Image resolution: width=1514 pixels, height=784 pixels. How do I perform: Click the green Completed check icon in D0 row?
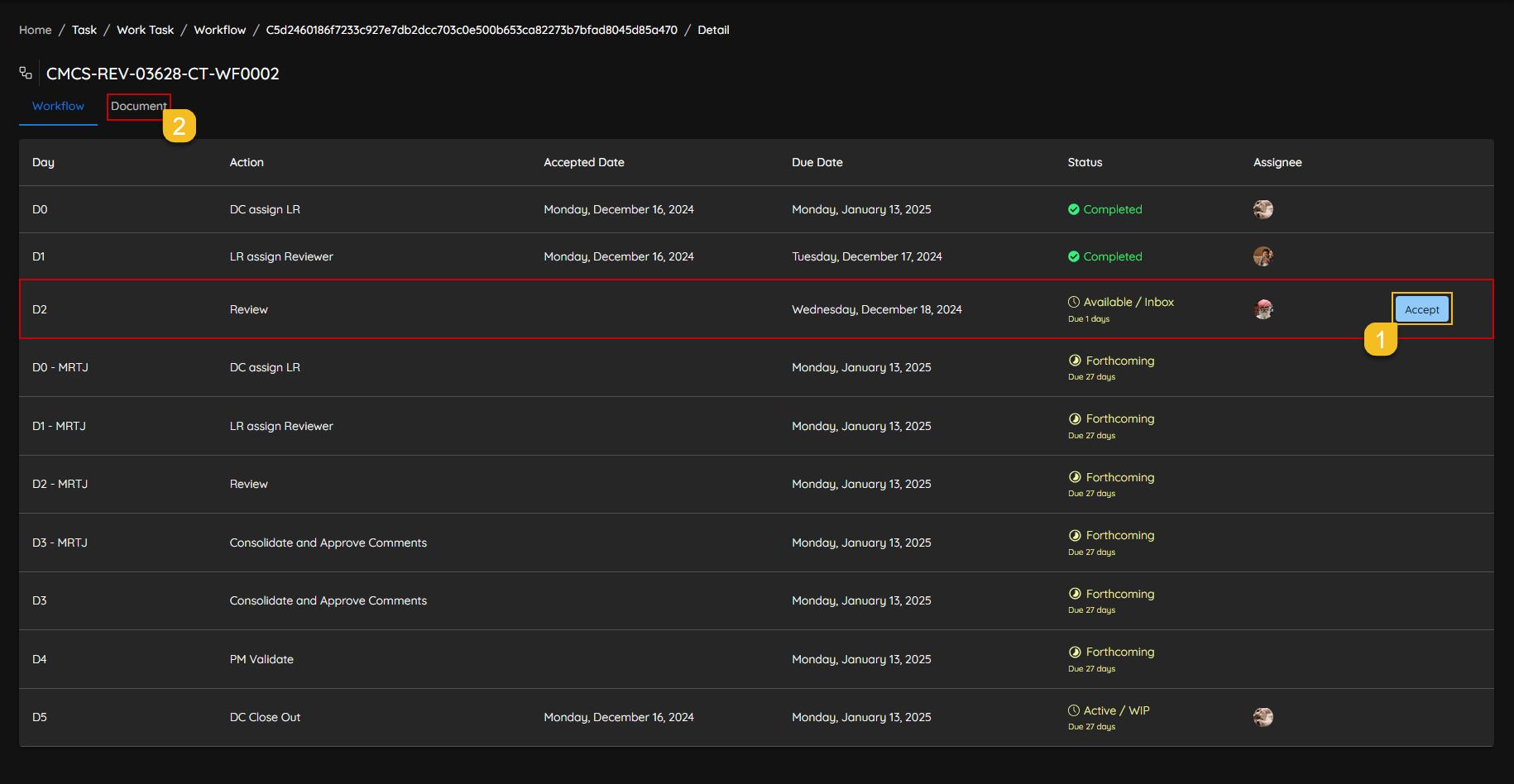tap(1074, 209)
